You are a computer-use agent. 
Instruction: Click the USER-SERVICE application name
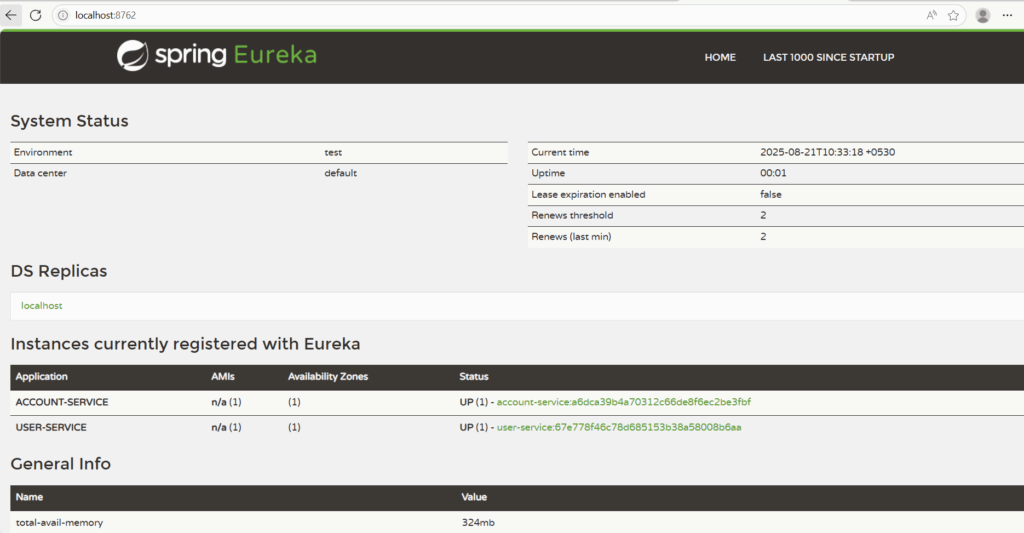click(51, 427)
